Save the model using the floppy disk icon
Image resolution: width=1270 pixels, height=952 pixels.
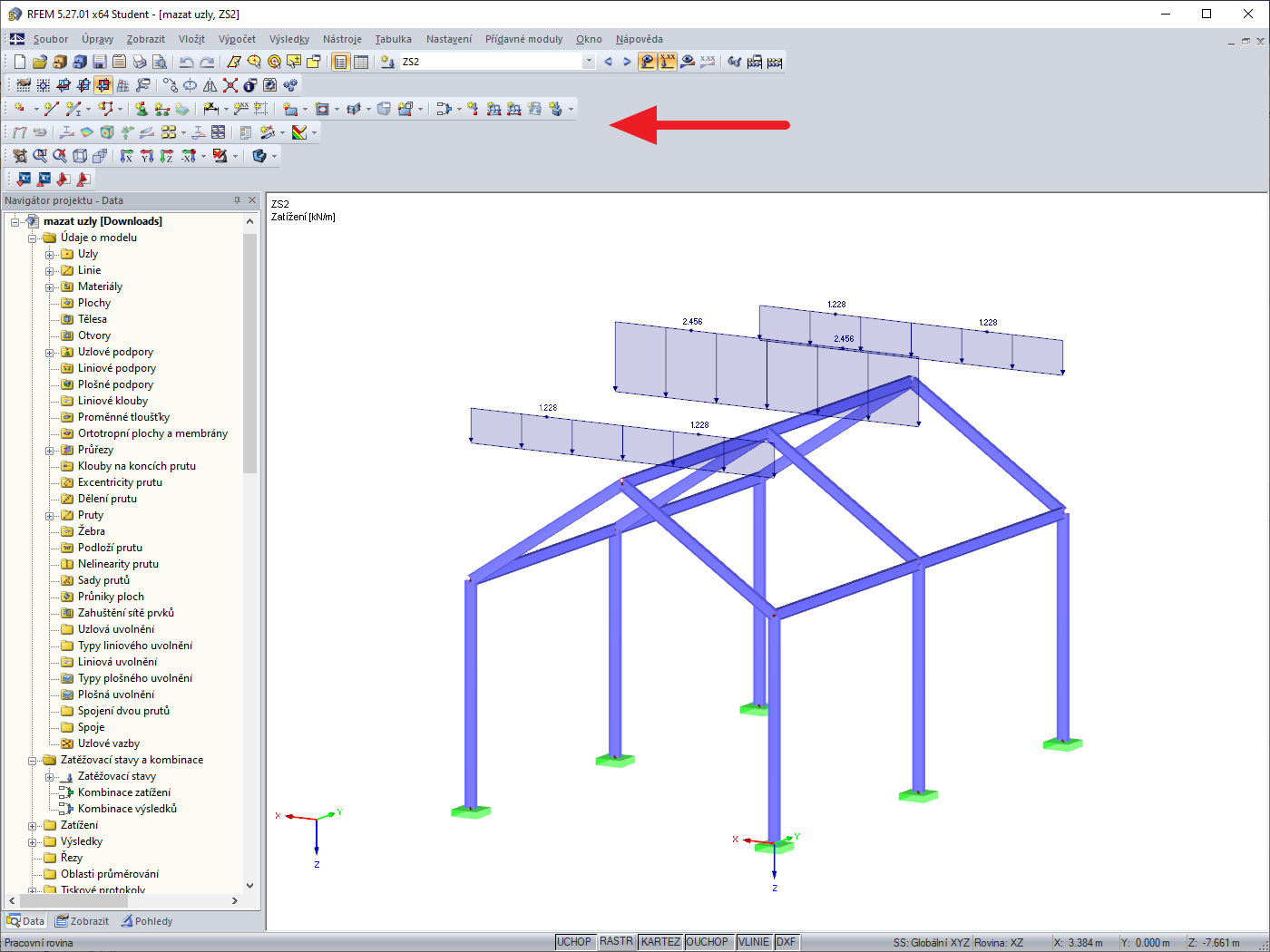[100, 62]
